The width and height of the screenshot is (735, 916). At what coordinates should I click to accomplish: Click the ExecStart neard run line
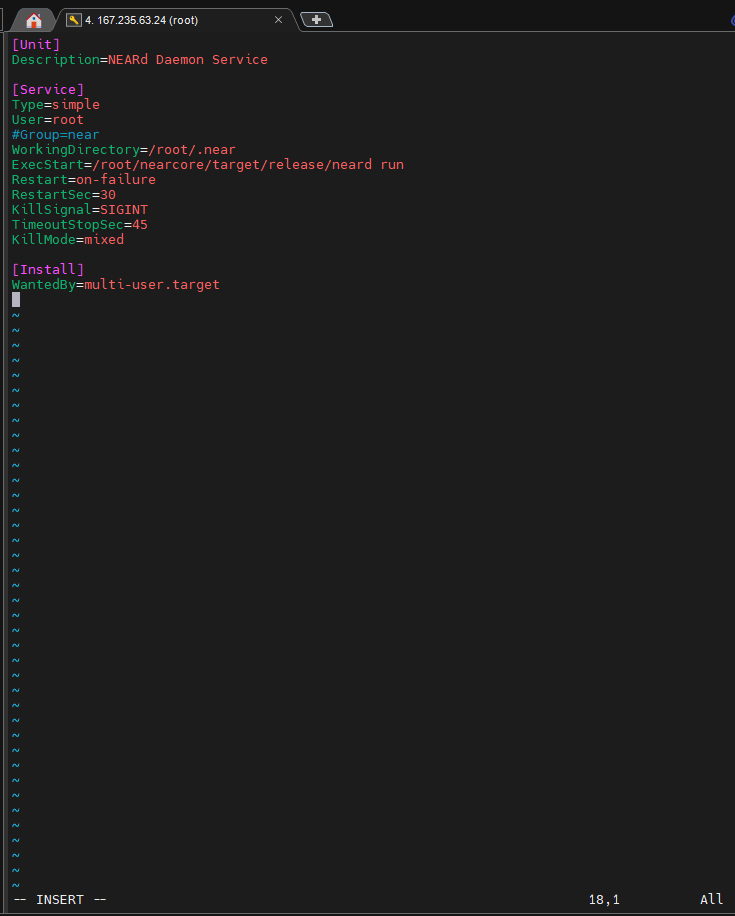(207, 165)
